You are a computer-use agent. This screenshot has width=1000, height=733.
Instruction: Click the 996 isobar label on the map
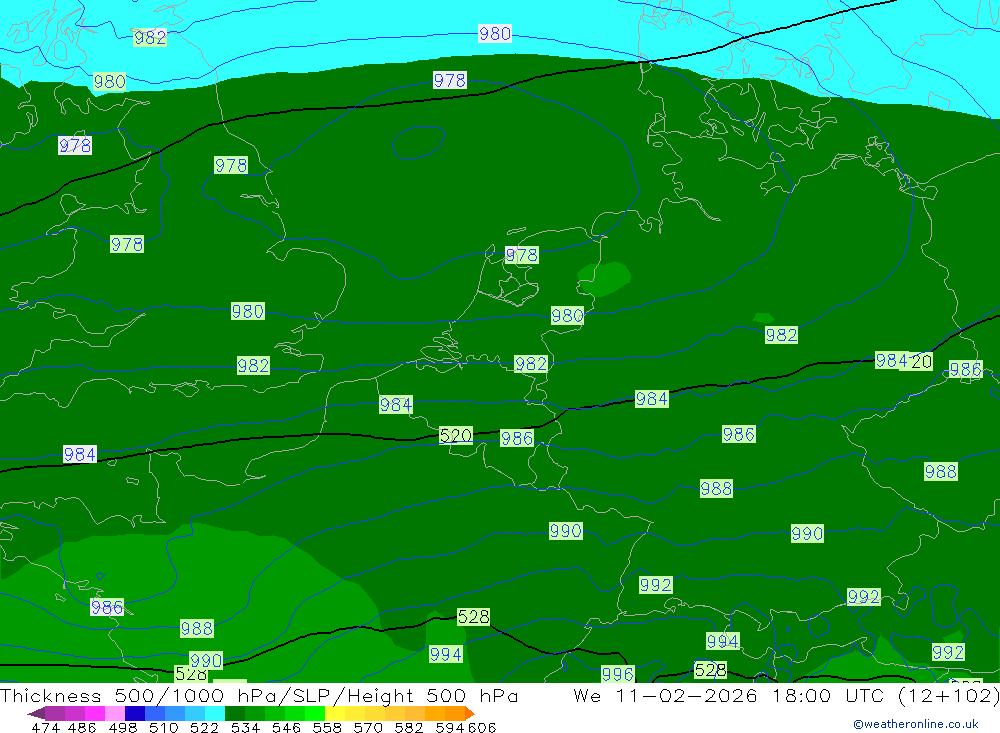coord(617,674)
